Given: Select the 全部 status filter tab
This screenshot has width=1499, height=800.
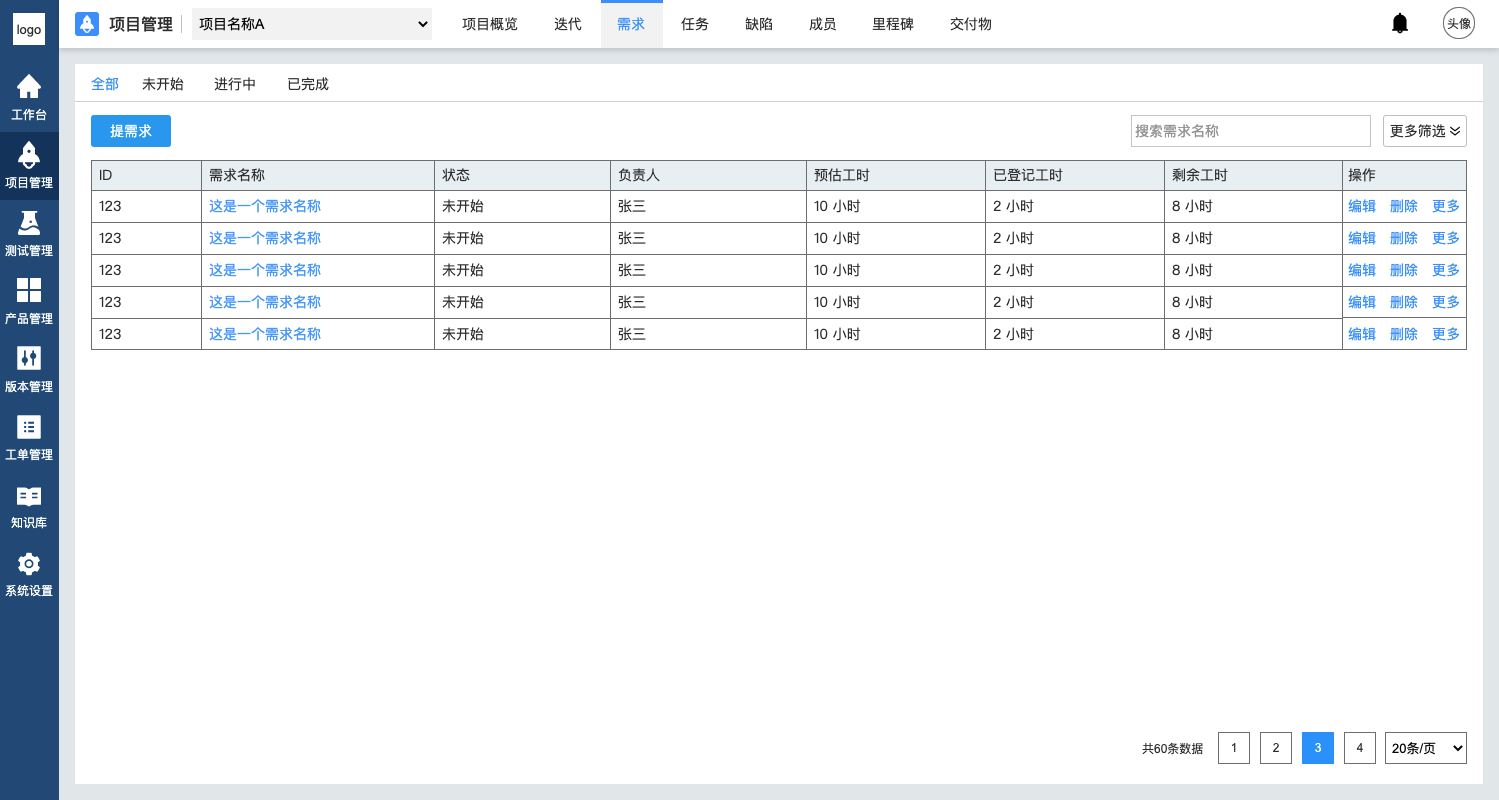Looking at the screenshot, I should (105, 84).
